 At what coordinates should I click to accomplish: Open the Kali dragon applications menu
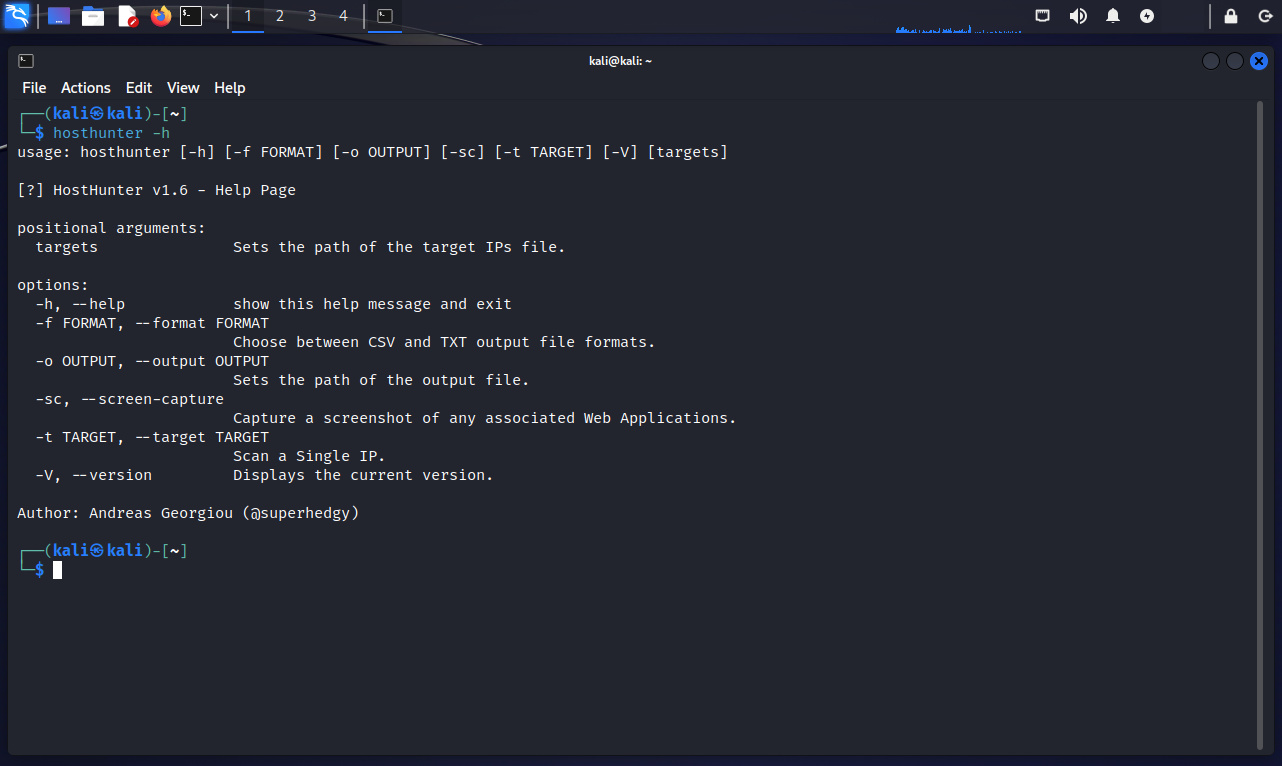tap(17, 16)
